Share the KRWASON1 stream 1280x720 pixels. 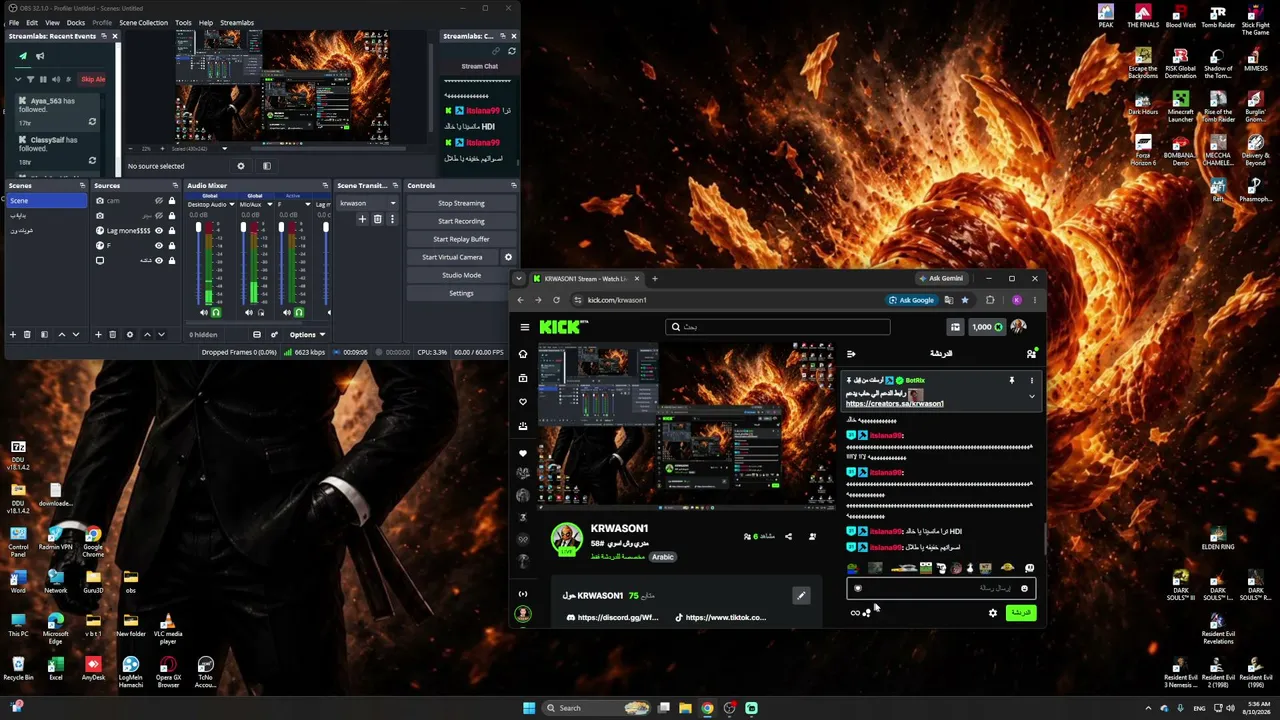pyautogui.click(x=788, y=536)
